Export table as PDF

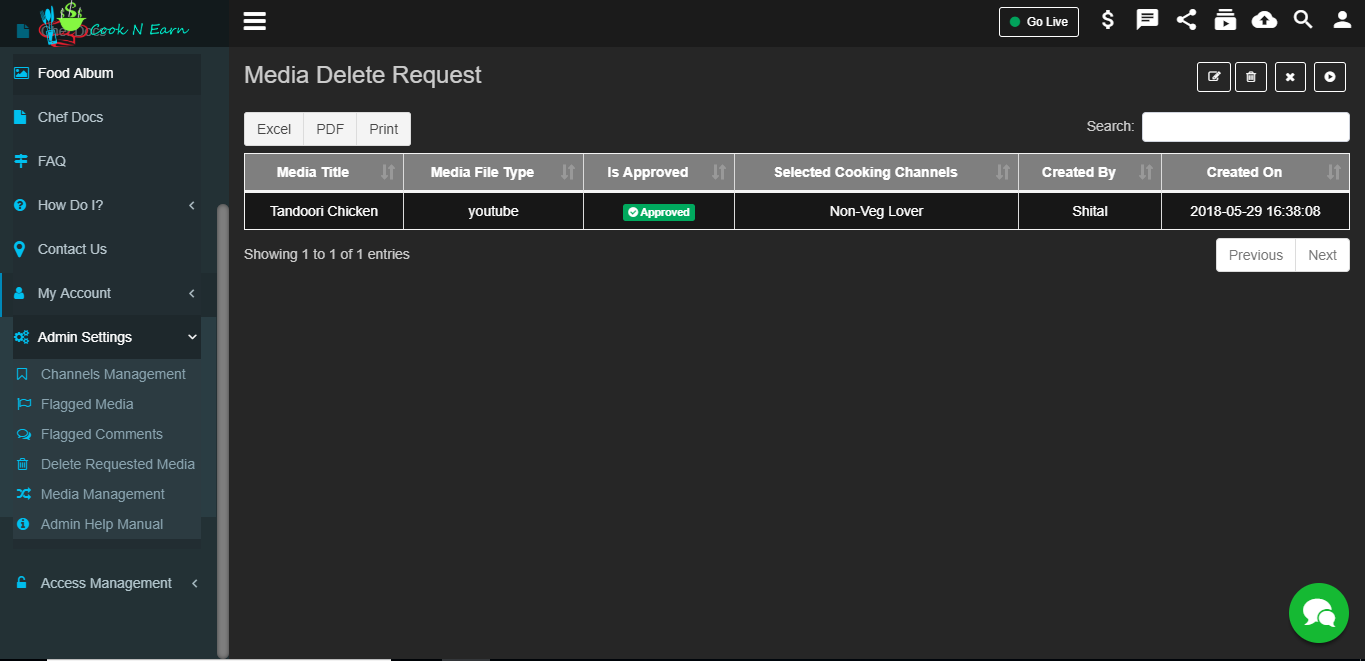330,129
